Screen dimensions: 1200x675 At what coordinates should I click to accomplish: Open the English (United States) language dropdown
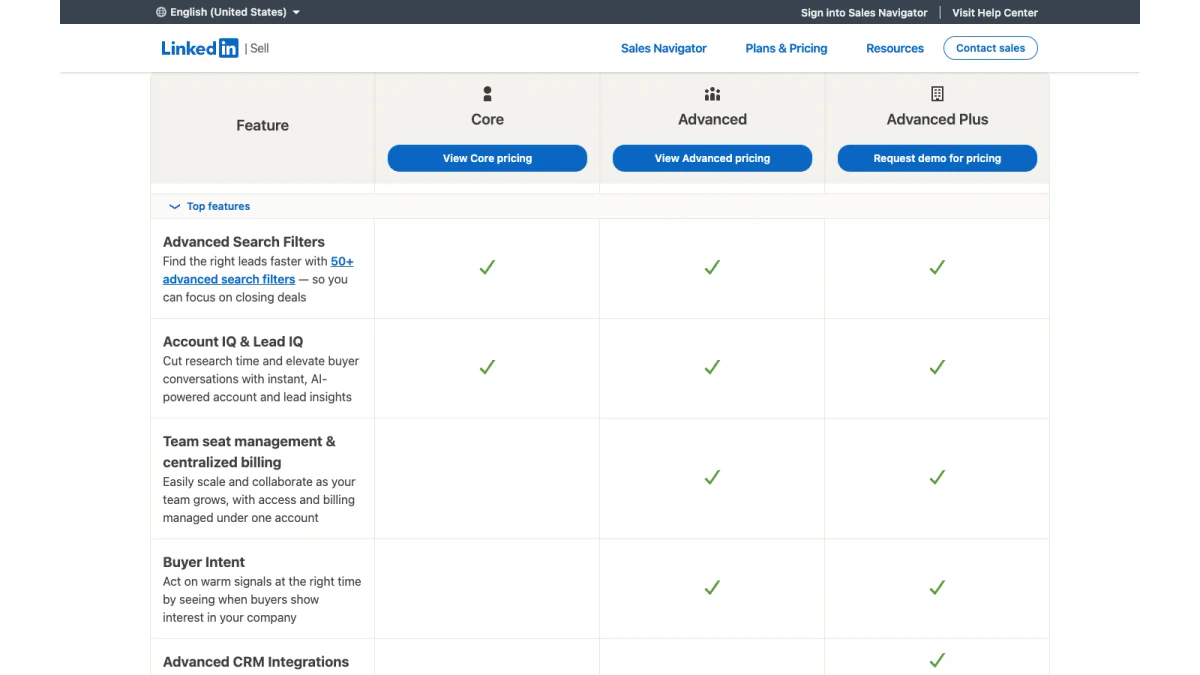click(x=228, y=12)
